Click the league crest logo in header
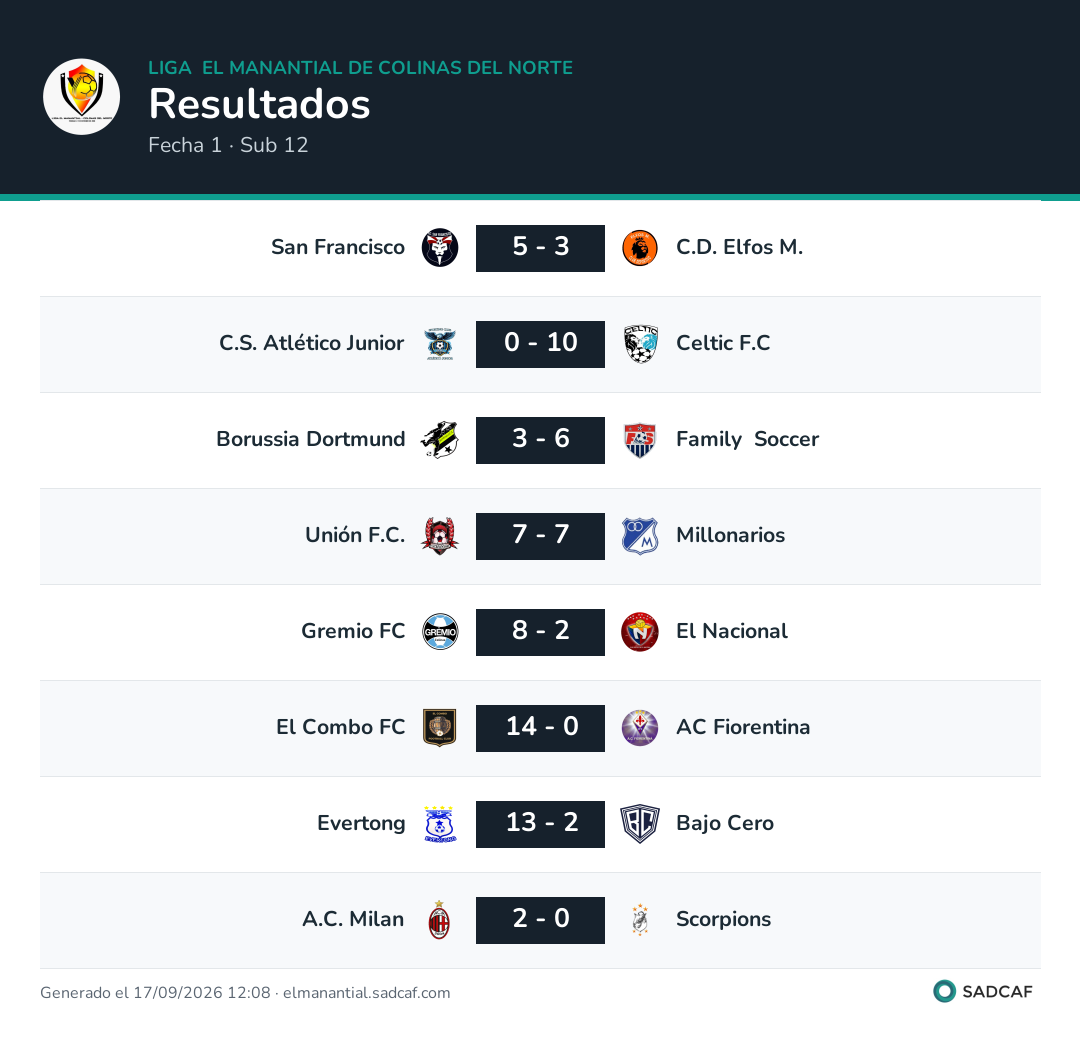Image resolution: width=1080 pixels, height=1044 pixels. (81, 96)
